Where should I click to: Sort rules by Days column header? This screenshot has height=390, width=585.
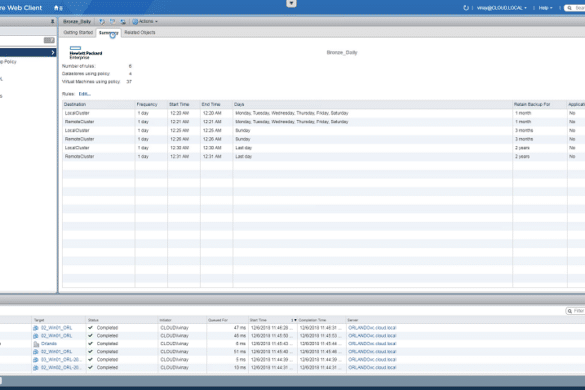(372, 104)
